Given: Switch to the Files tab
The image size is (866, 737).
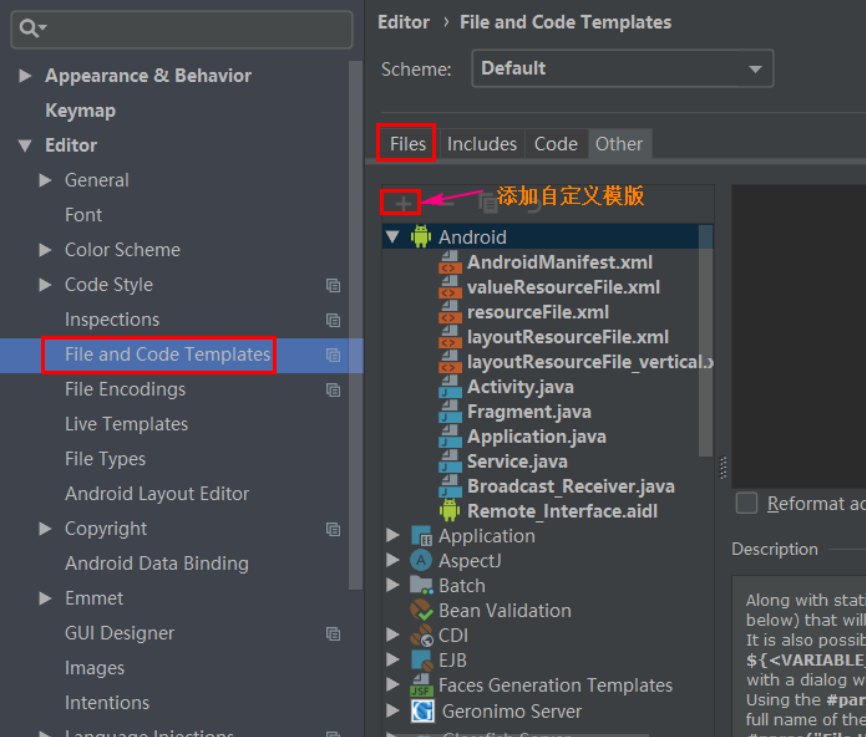Looking at the screenshot, I should pos(408,144).
